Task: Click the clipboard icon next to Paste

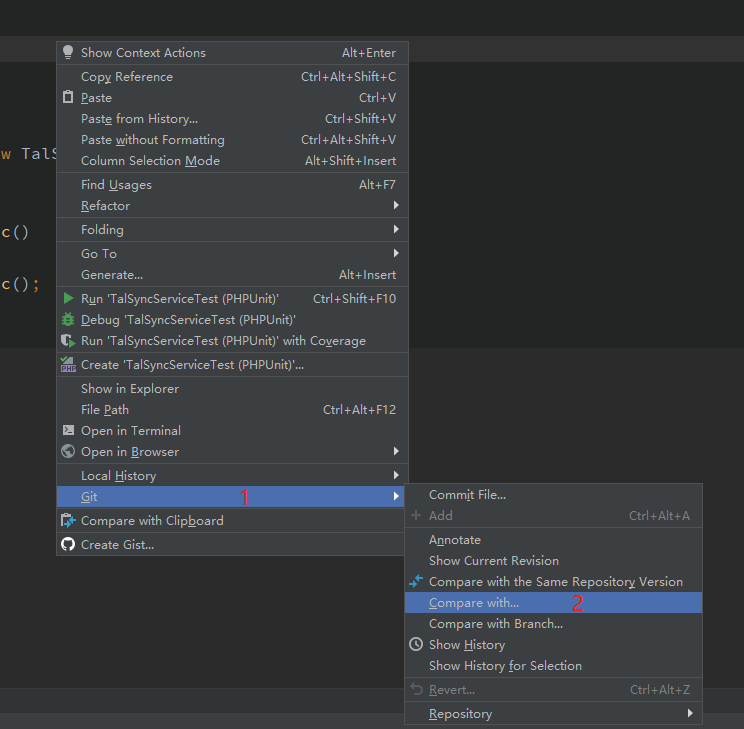Action: (x=68, y=97)
